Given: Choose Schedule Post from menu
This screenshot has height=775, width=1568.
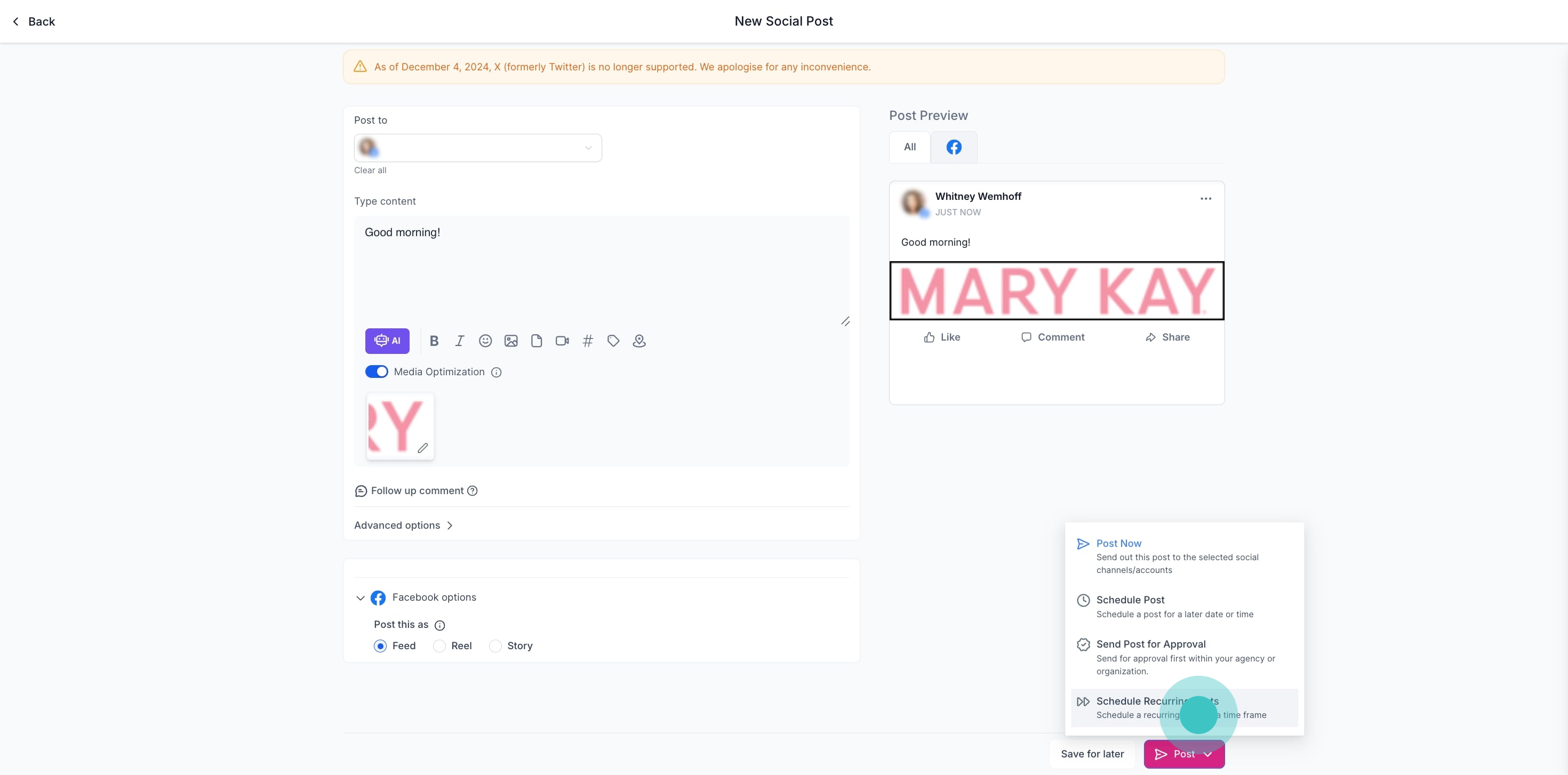Looking at the screenshot, I should pyautogui.click(x=1130, y=600).
